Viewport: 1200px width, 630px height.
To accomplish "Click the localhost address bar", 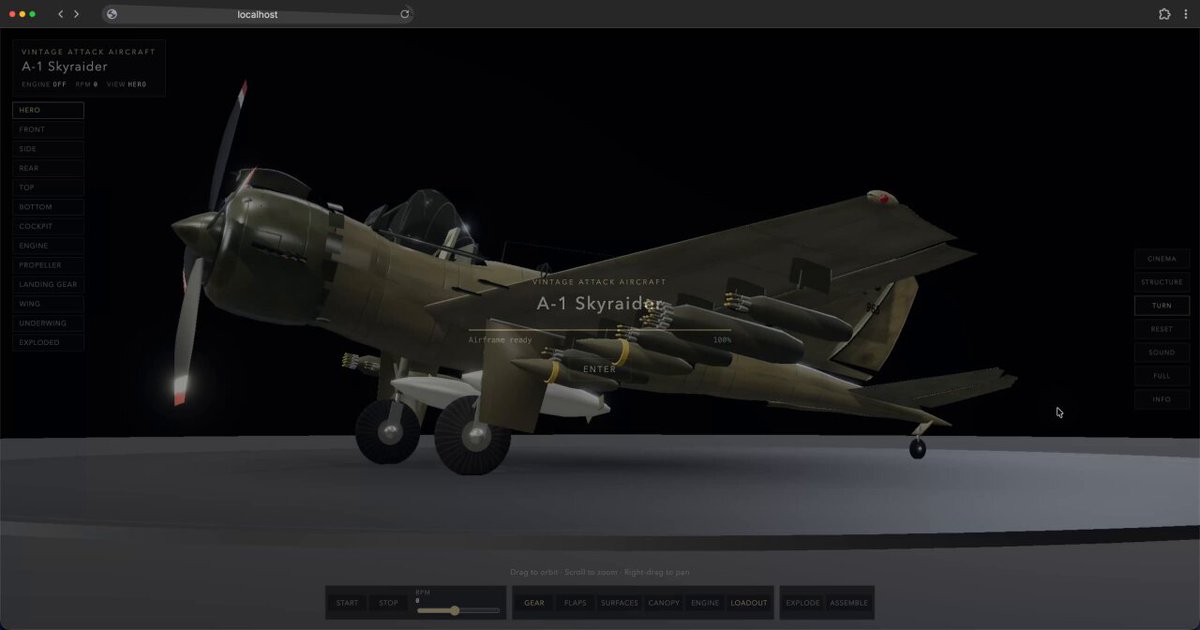I will (x=258, y=14).
